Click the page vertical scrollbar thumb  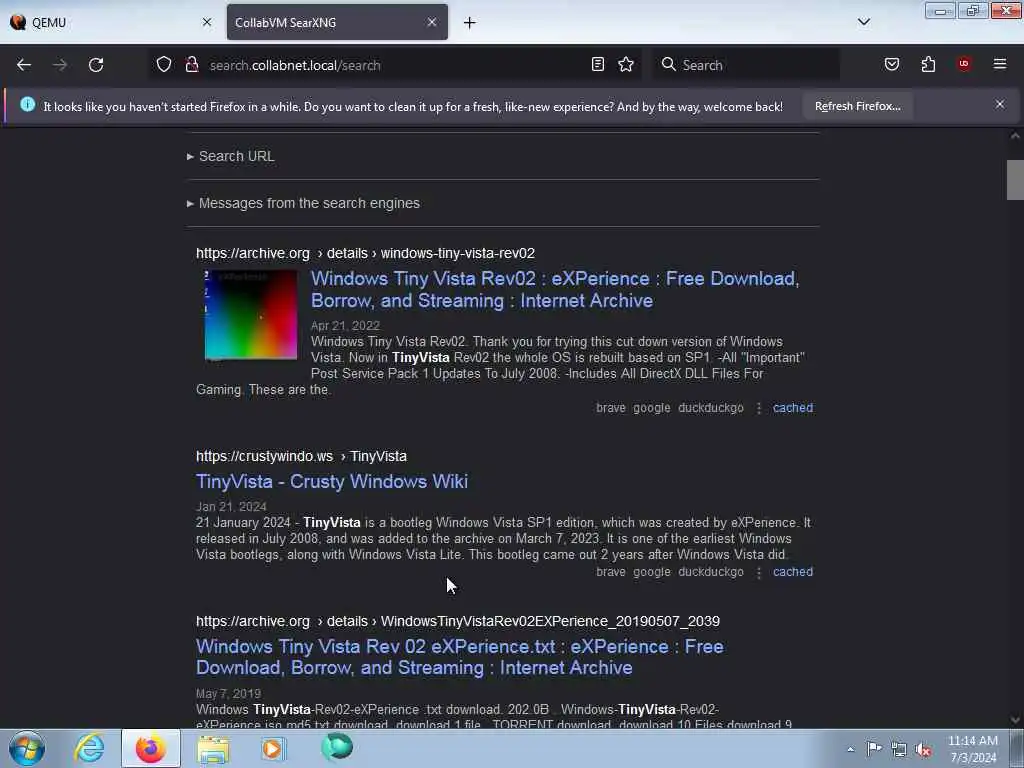1015,179
